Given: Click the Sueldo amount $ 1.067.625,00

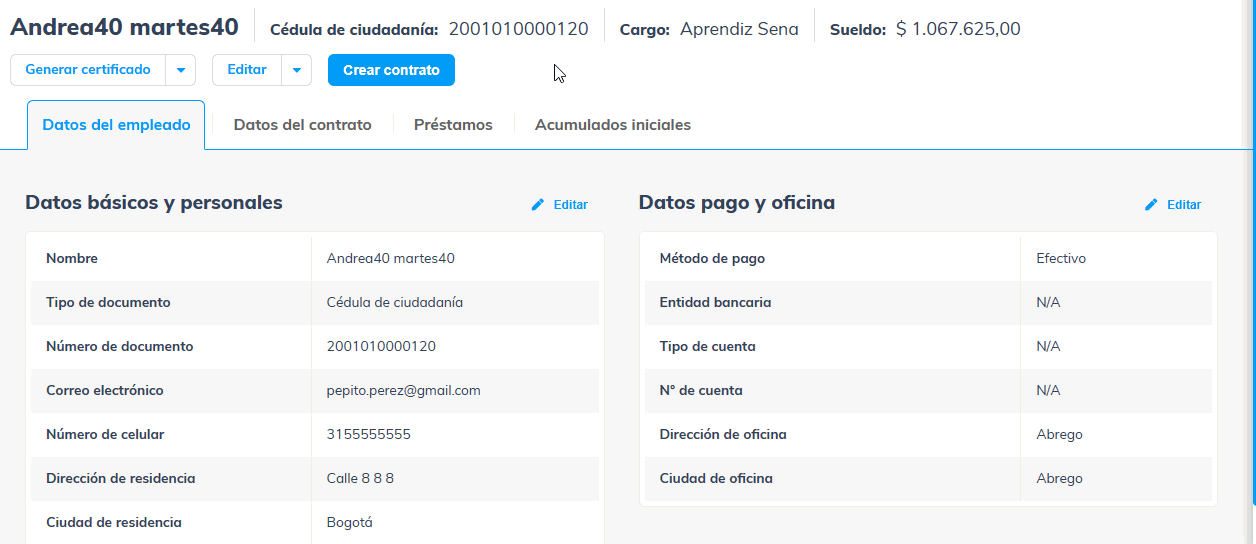Looking at the screenshot, I should click(957, 29).
